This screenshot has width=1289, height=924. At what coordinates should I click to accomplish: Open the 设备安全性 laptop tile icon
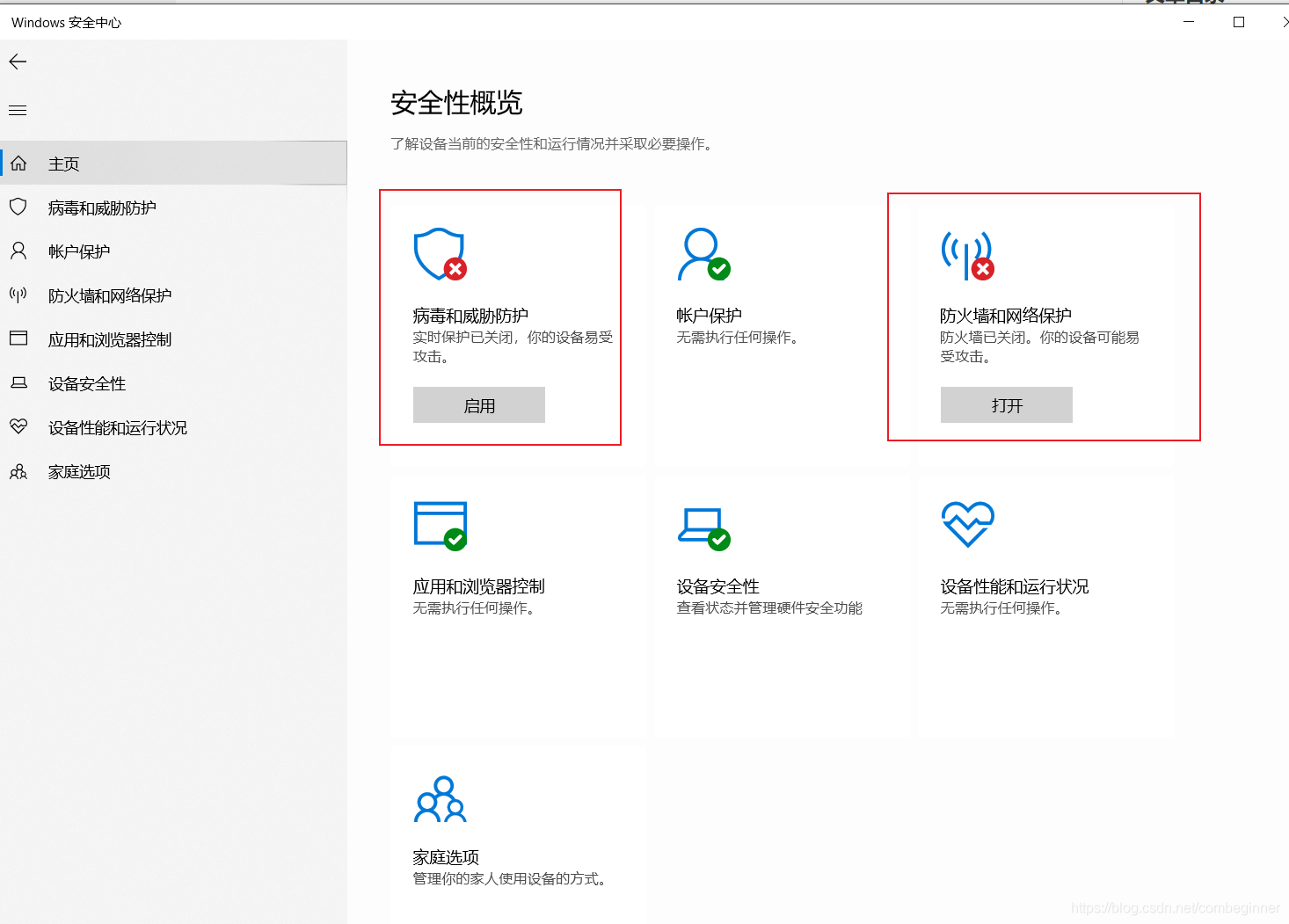(701, 526)
